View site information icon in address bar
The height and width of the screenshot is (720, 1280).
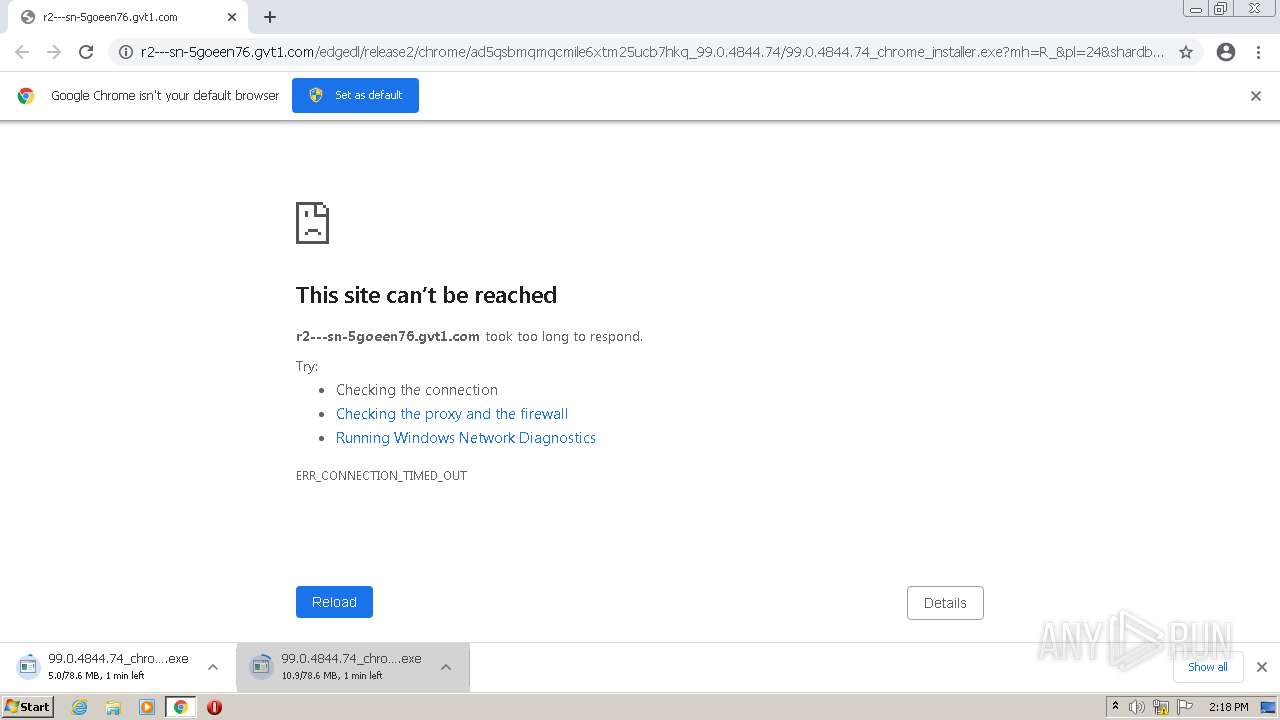click(x=126, y=52)
